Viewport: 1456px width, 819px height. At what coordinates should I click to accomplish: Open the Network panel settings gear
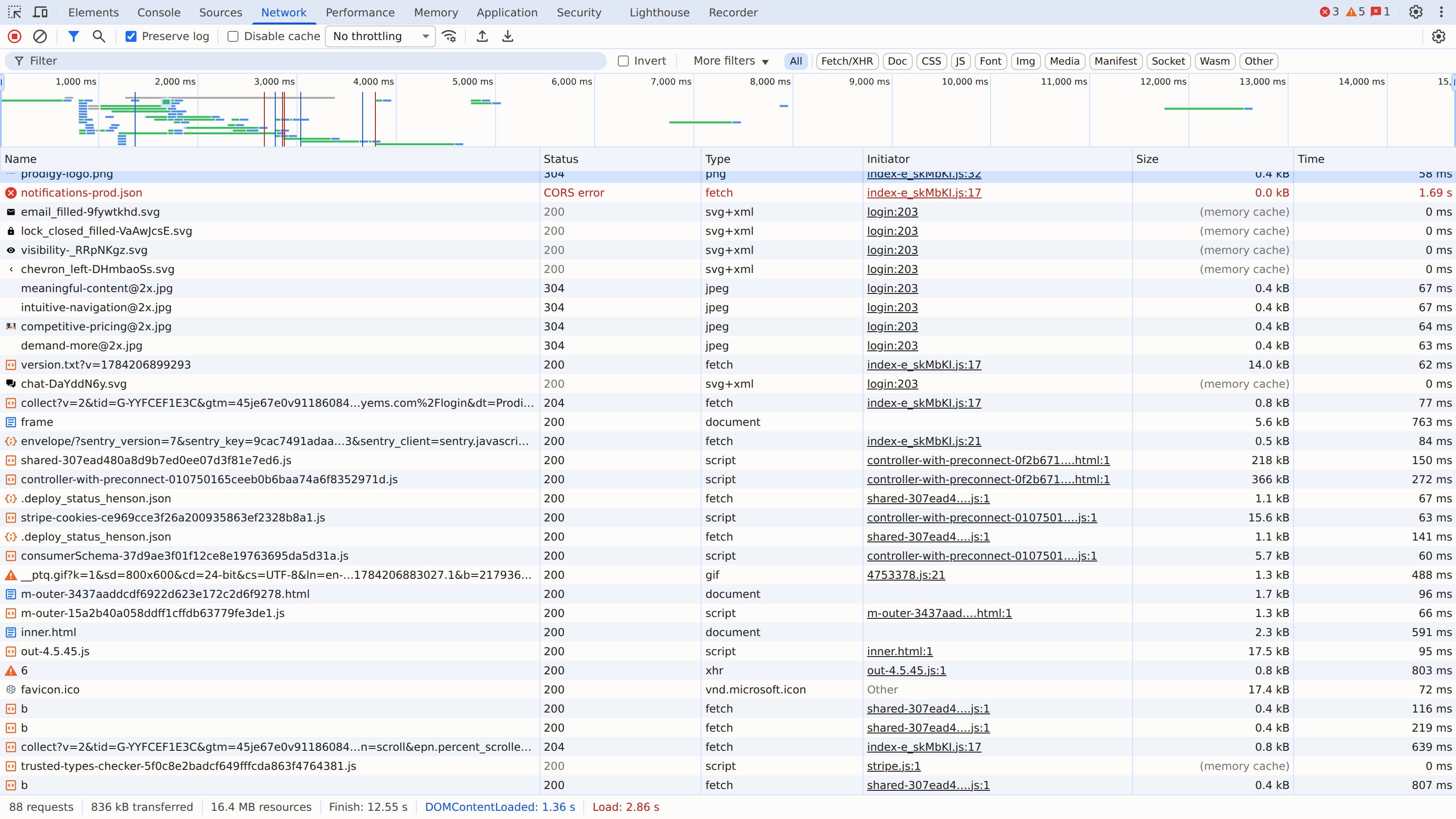[1438, 36]
